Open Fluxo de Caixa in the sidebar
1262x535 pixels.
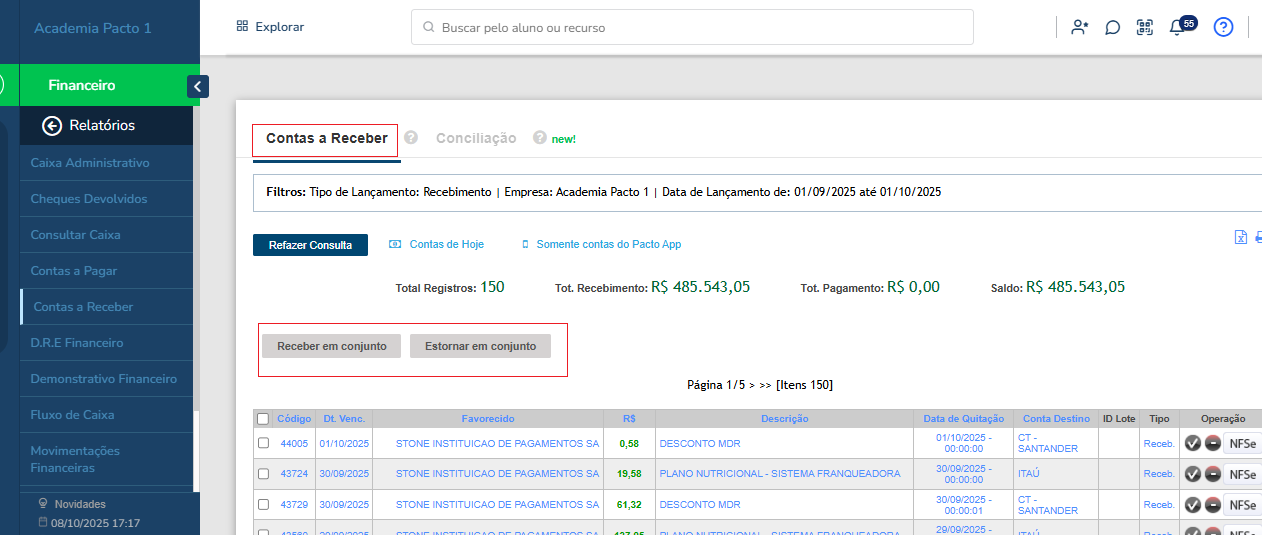tap(72, 415)
